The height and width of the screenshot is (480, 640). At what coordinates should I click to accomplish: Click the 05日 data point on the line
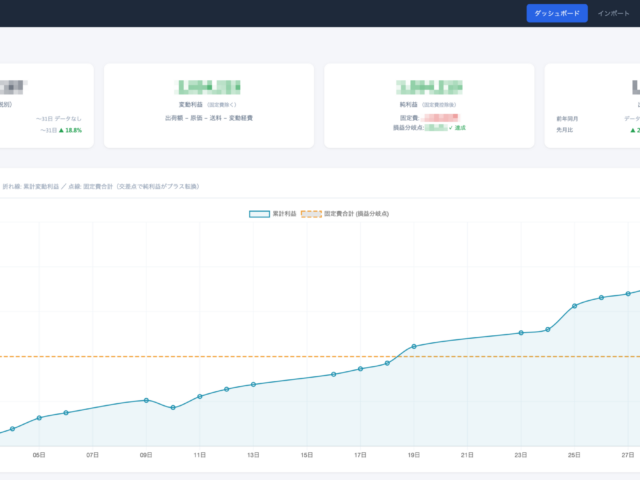pos(40,417)
